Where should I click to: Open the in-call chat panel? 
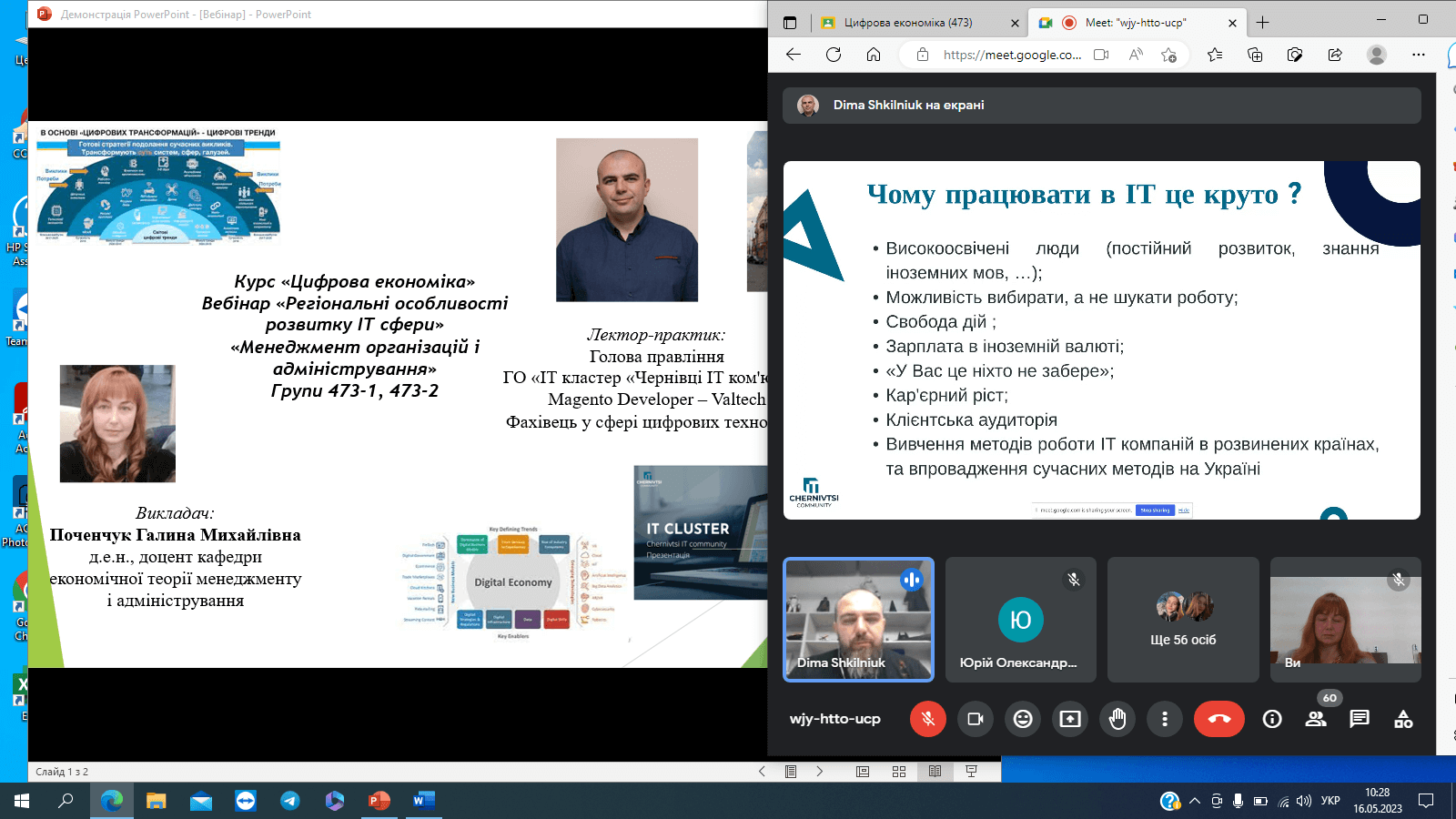[1360, 719]
